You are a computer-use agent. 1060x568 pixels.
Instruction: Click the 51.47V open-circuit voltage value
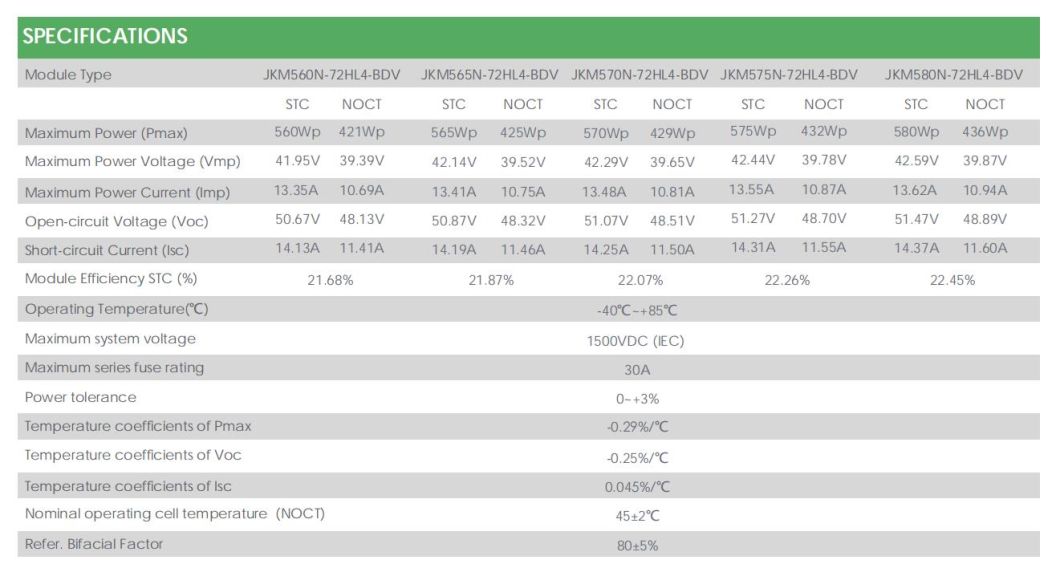(916, 219)
